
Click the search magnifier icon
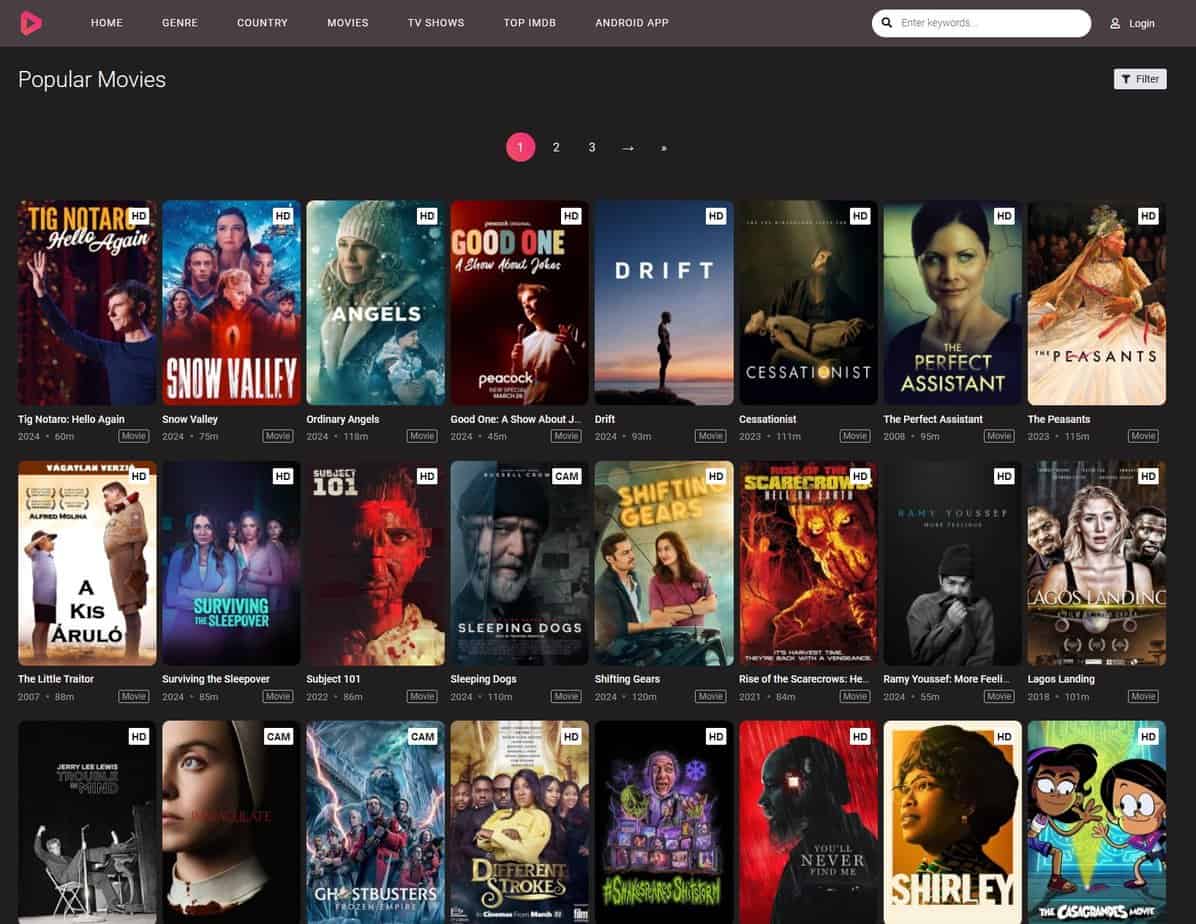pyautogui.click(x=886, y=23)
